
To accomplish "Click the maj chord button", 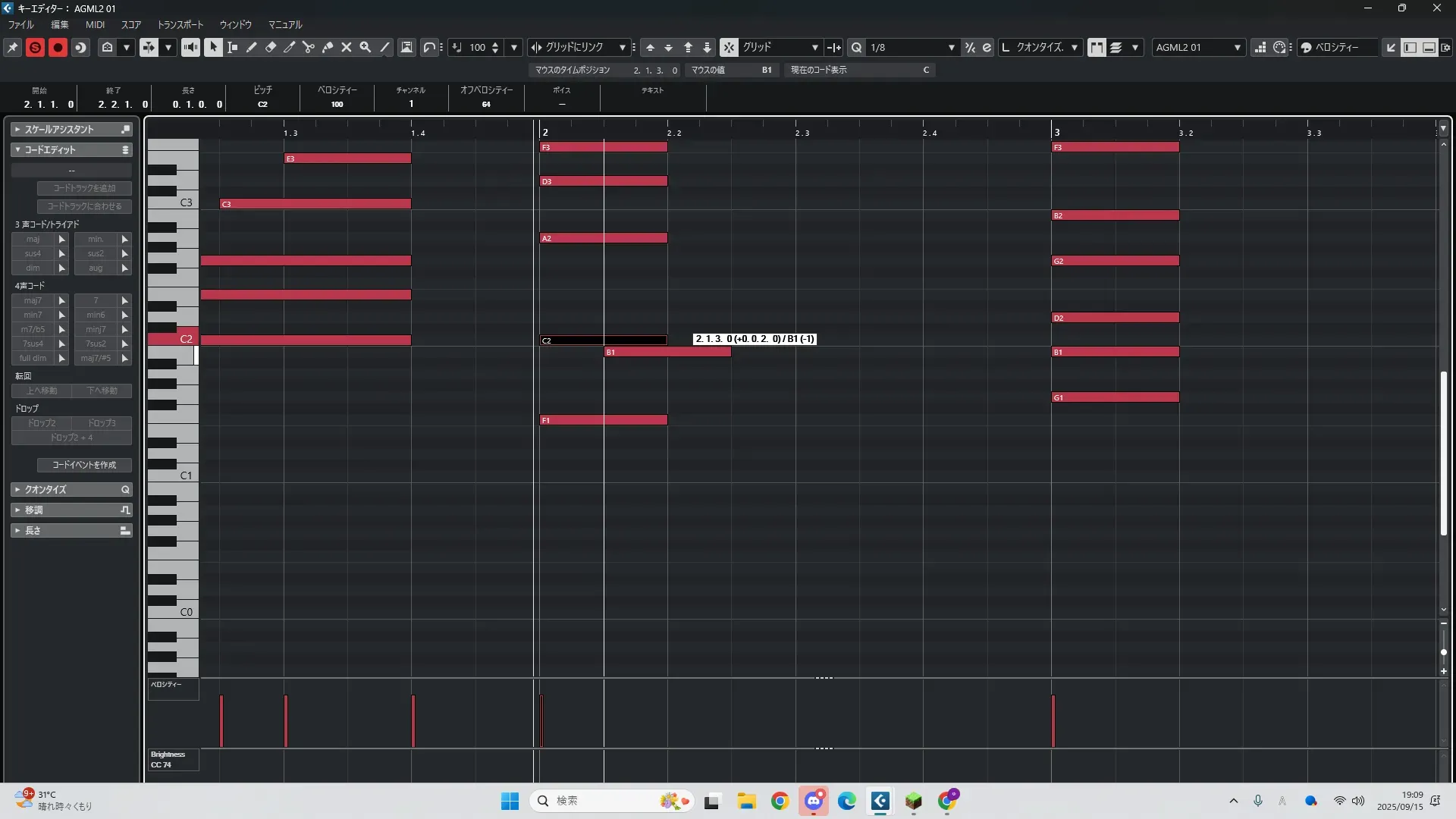I will pos(33,239).
